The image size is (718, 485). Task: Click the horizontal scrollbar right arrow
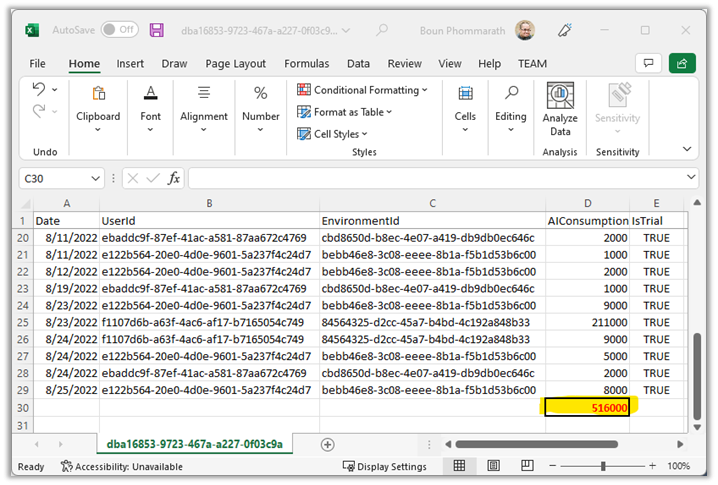(680, 444)
